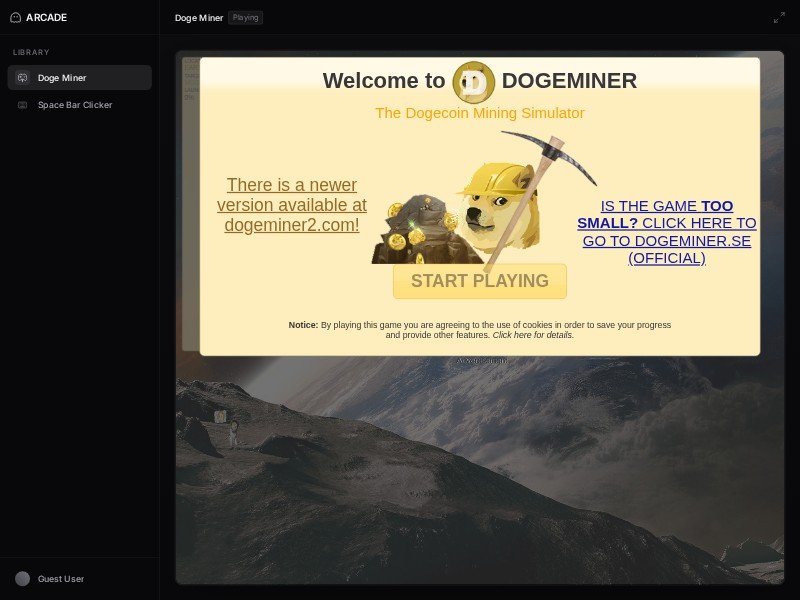The image size is (800, 600).
Task: Click the LIBRARY section header
Action: click(x=31, y=52)
